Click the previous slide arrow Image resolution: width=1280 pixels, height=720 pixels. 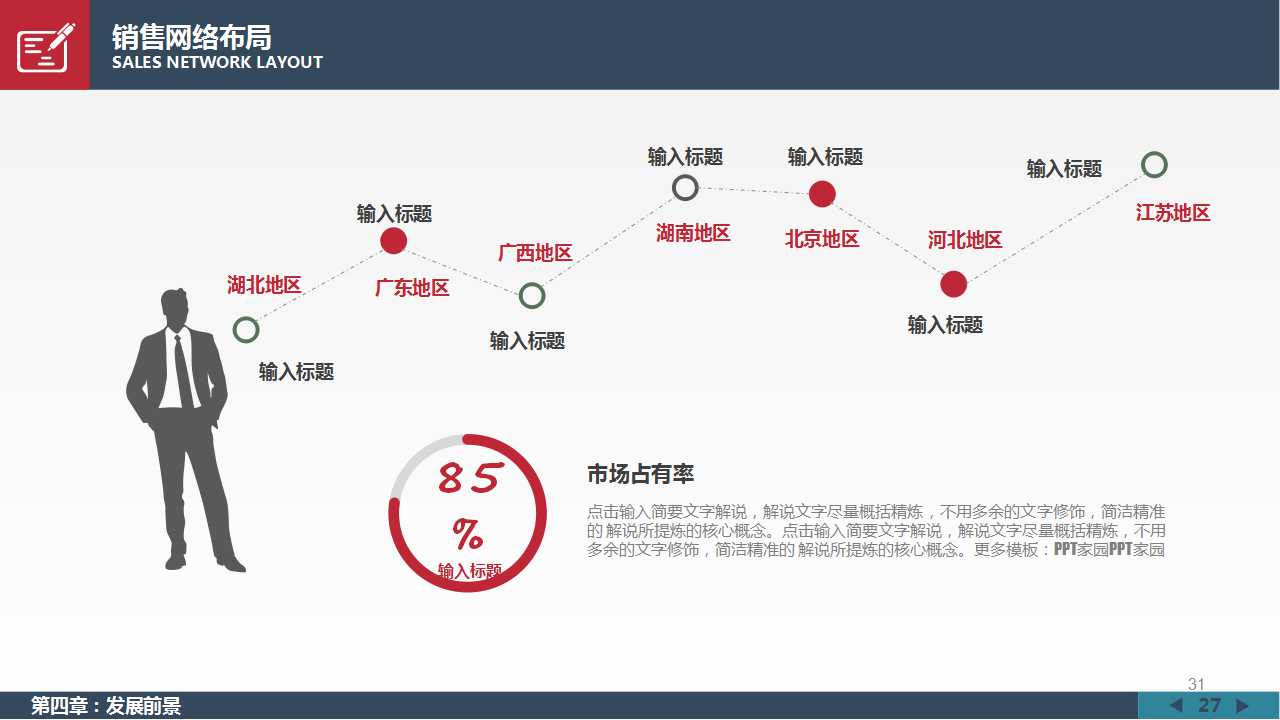pos(1176,706)
